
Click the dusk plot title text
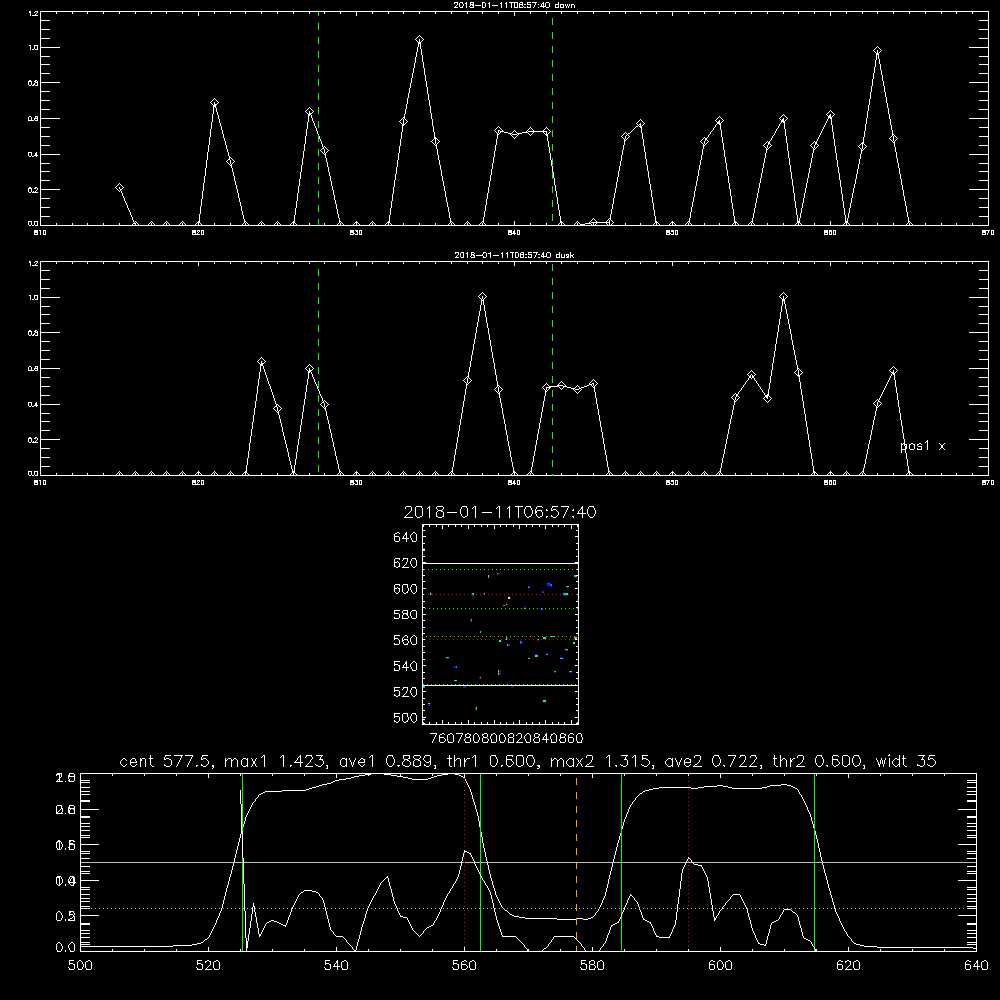click(514, 255)
